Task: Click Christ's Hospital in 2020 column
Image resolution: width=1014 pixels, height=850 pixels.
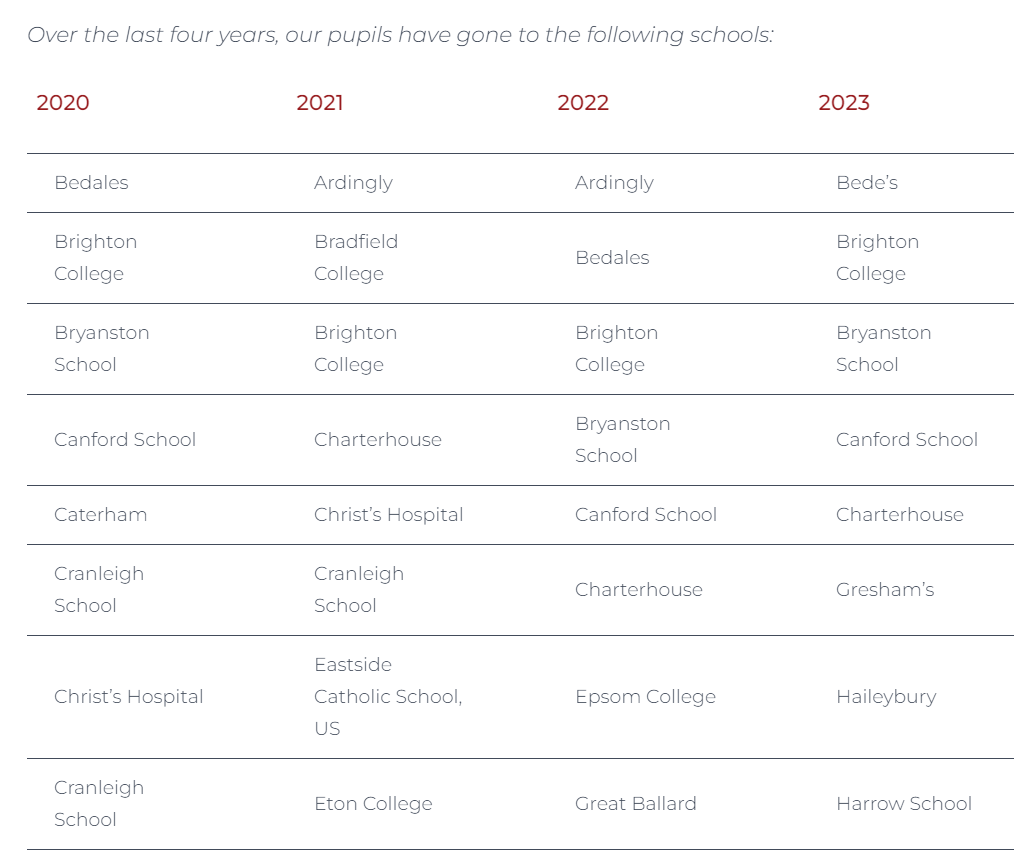Action: click(x=128, y=697)
